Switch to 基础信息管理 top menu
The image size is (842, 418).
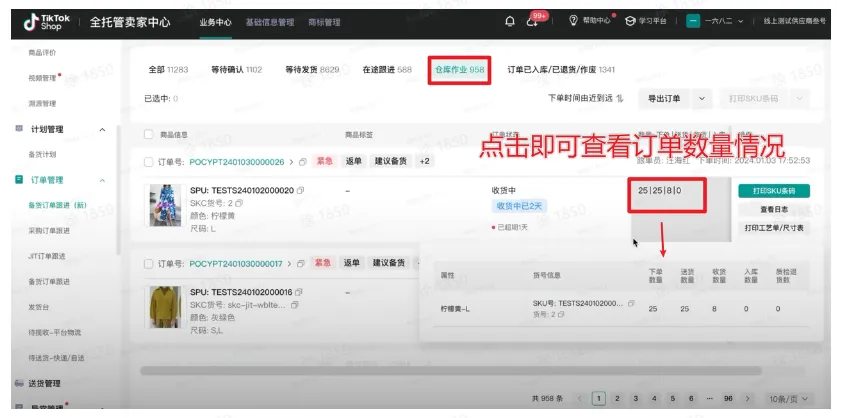270,22
